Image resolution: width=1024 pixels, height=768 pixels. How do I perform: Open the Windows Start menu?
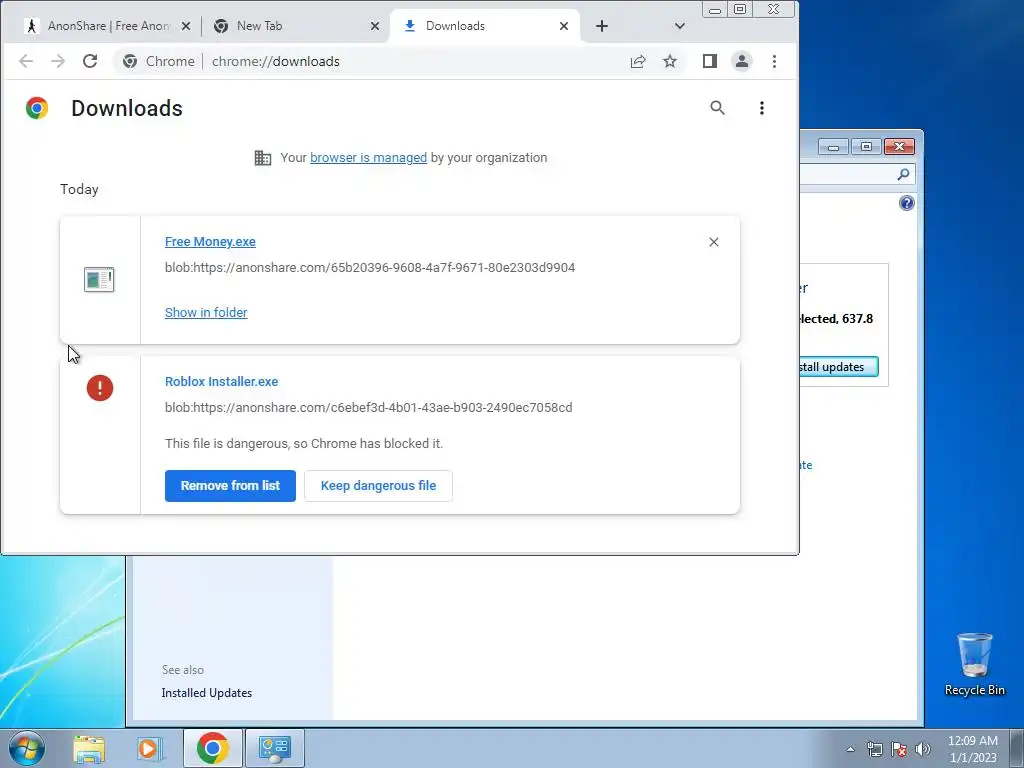[x=27, y=748]
